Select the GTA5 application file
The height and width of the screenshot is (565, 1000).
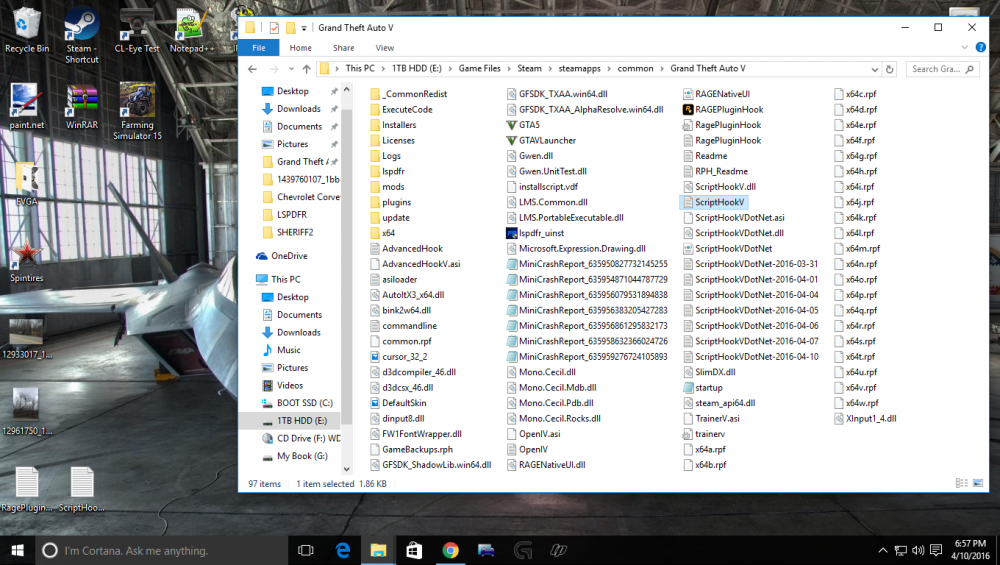523,125
